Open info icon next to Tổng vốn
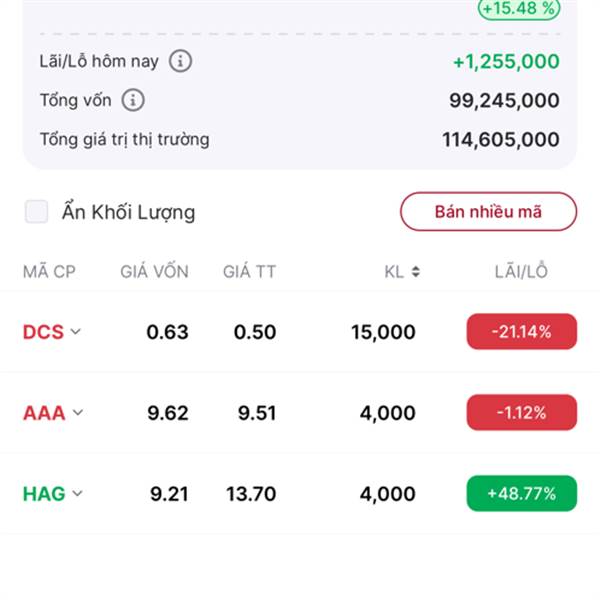Viewport: 600px width, 600px height. [x=133, y=100]
